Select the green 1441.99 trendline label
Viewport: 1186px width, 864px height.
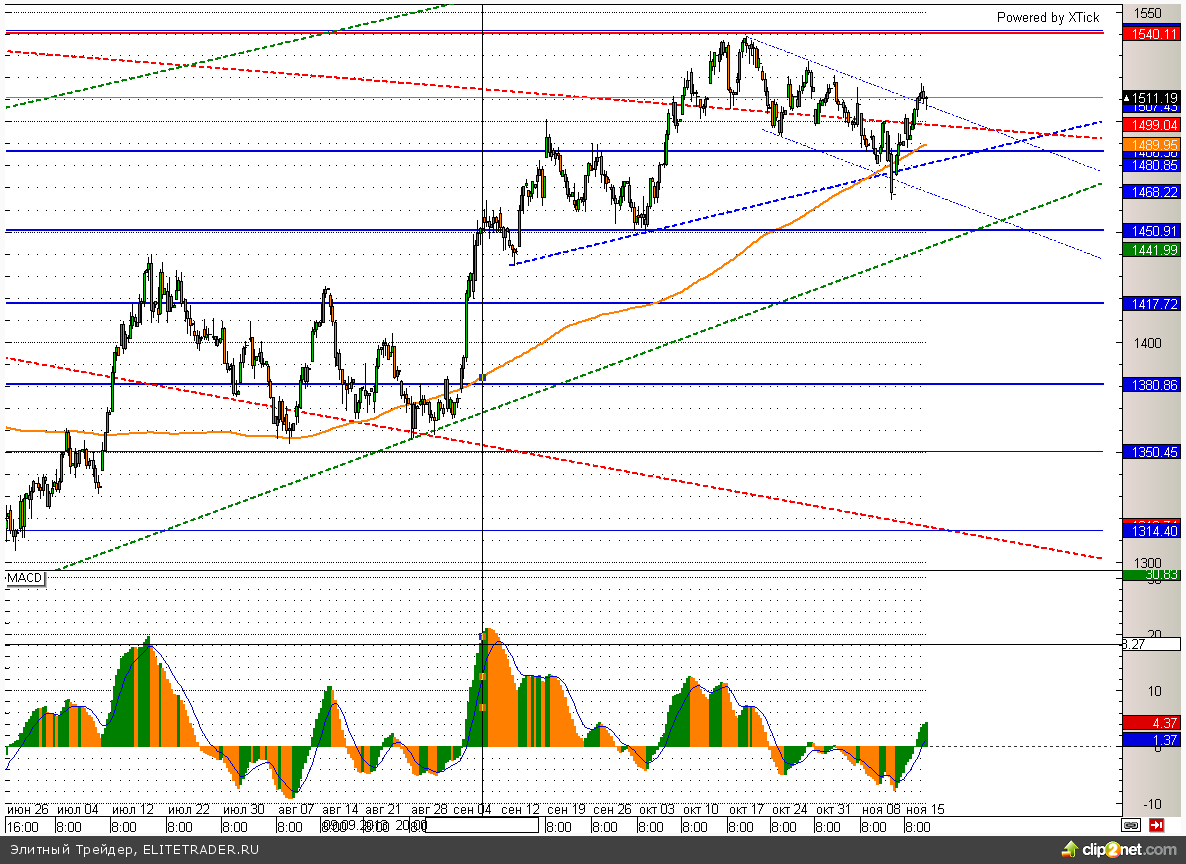coord(1153,250)
